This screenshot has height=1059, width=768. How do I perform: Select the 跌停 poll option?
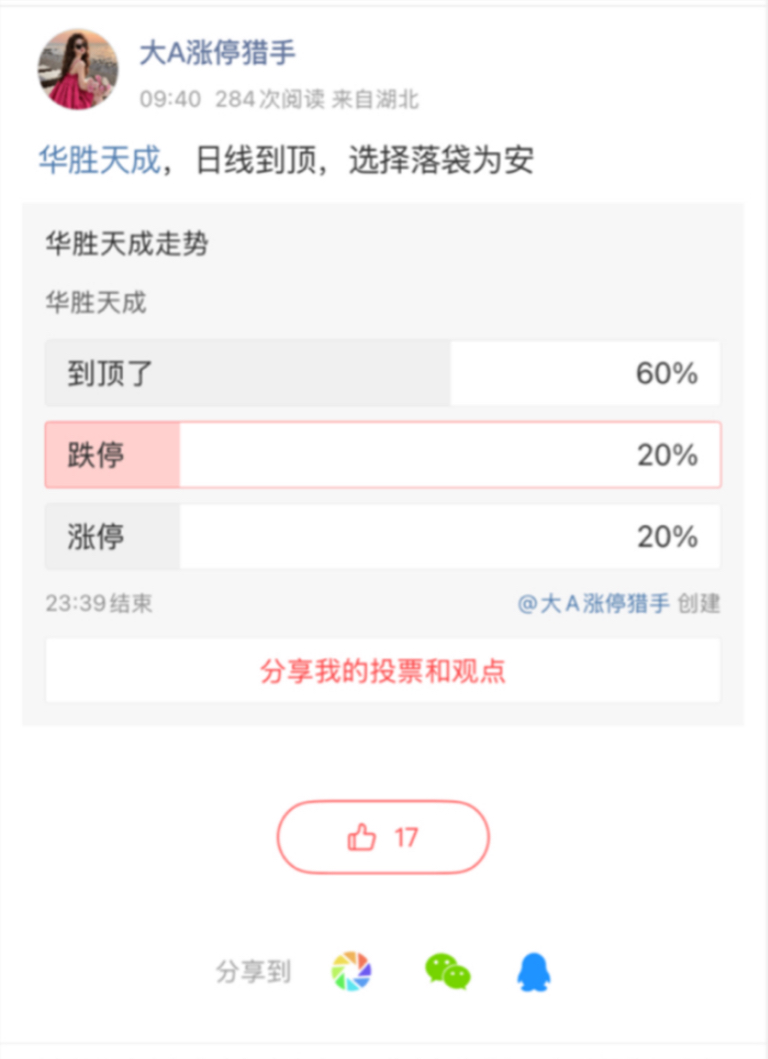[383, 455]
